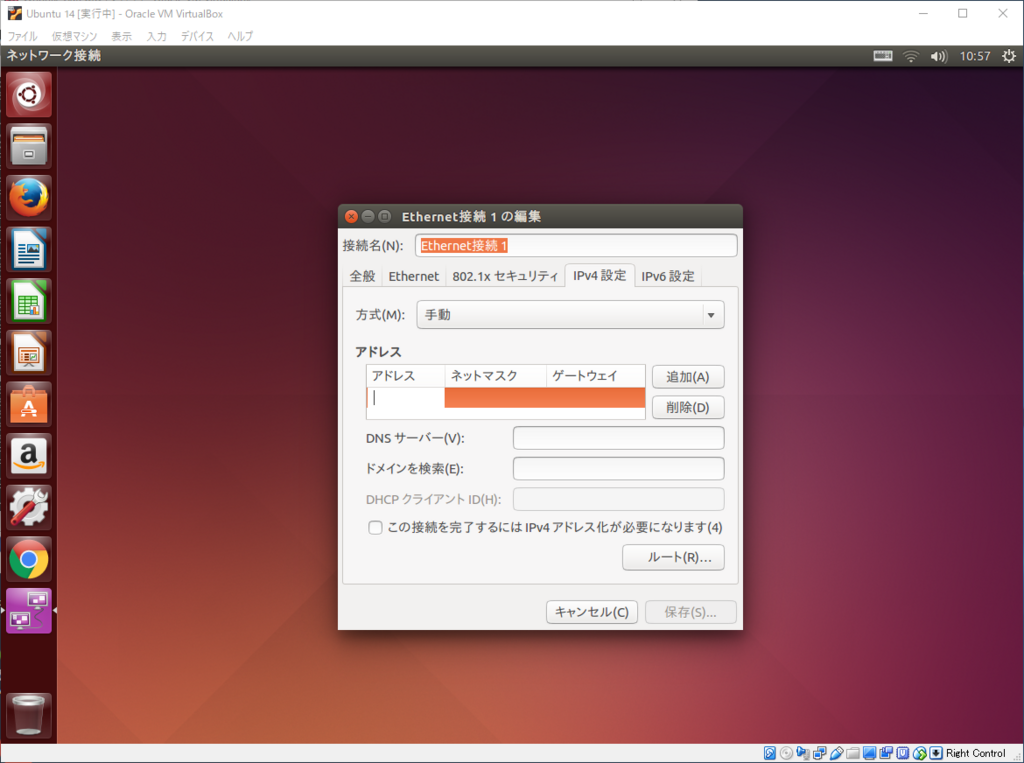Click the 10:57 clock in top panel
The image size is (1024, 763).
coord(975,56)
